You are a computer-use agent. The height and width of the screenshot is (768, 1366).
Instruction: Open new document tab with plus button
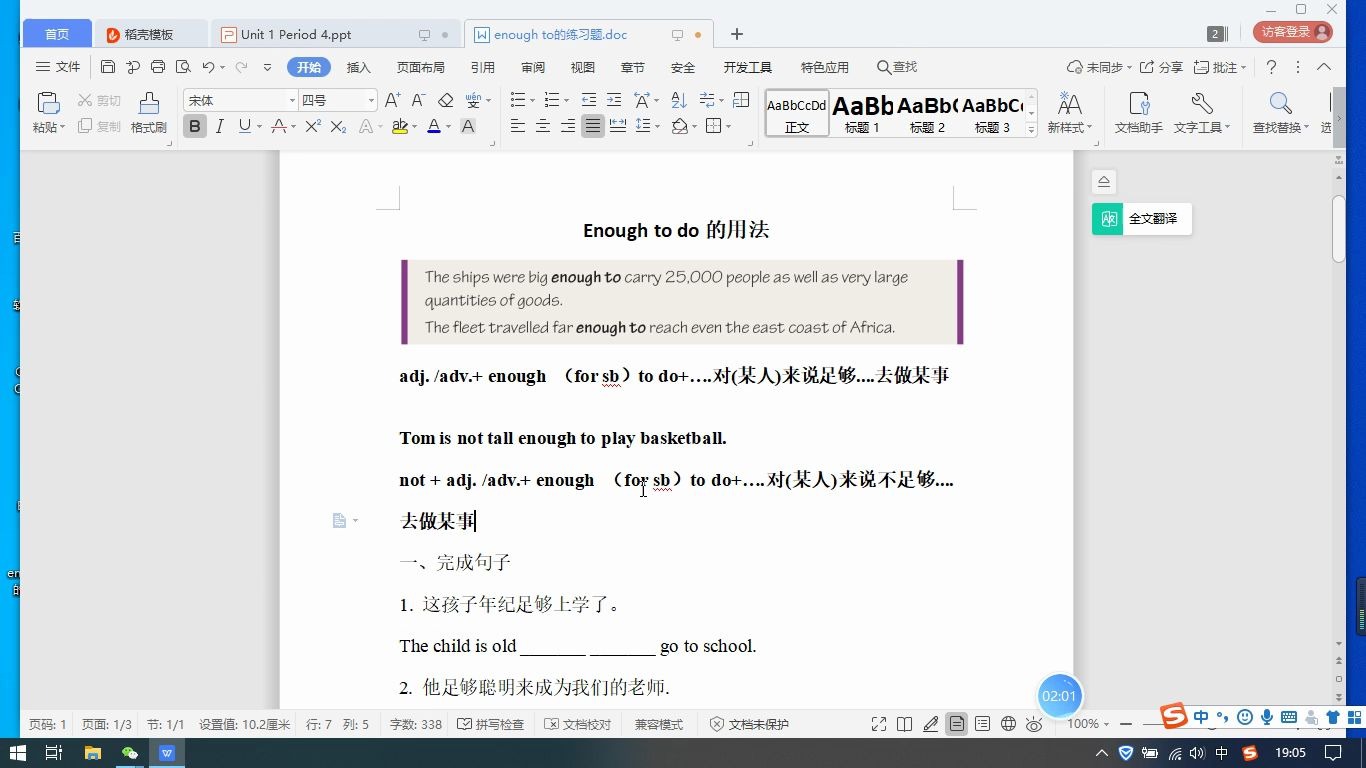pyautogui.click(x=737, y=34)
